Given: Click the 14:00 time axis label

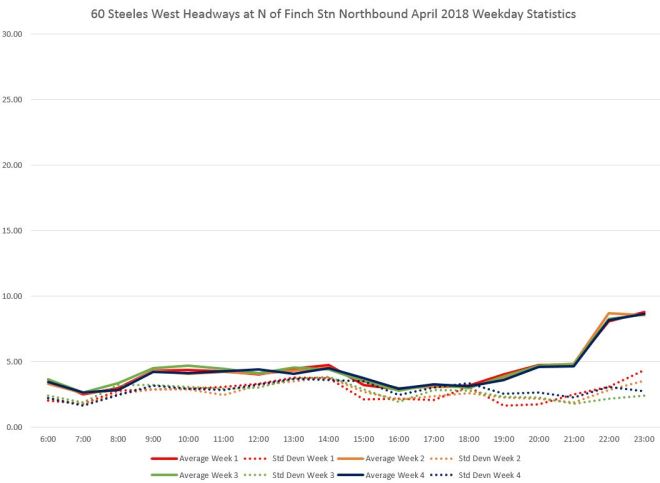Looking at the screenshot, I should [x=330, y=439].
